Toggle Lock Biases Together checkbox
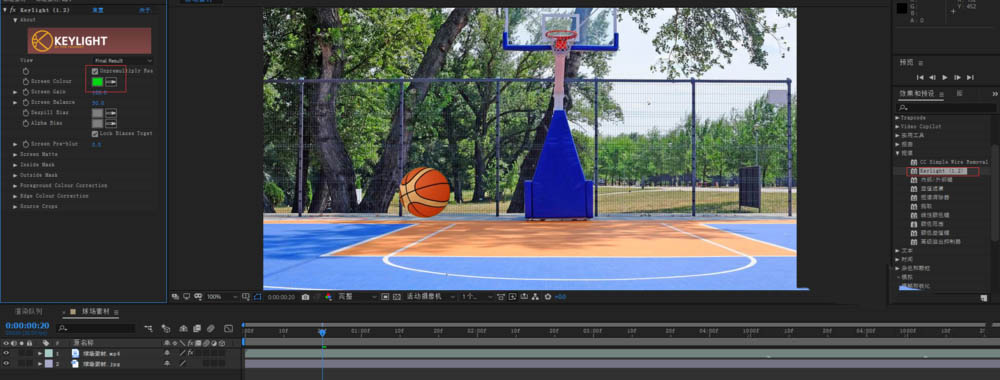 (95, 133)
